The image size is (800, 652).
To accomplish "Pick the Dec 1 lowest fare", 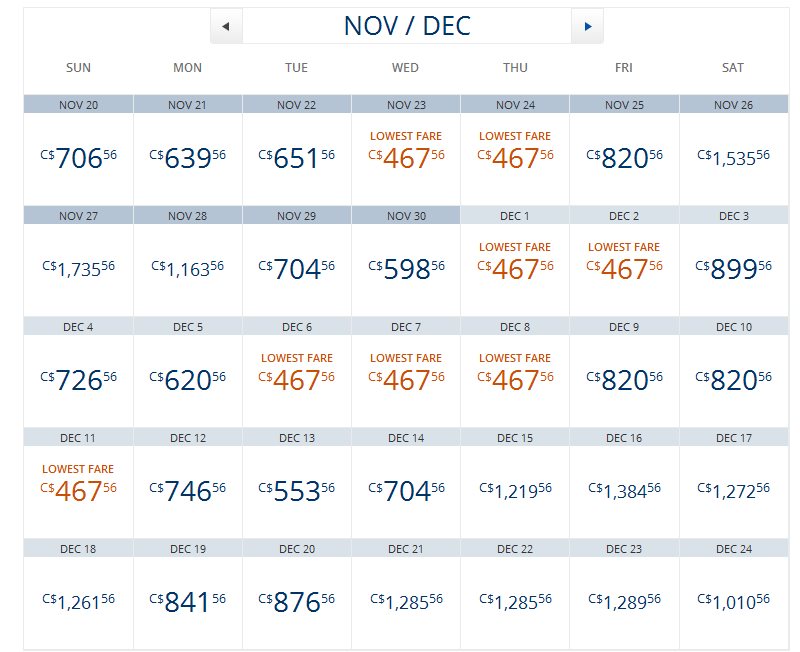I will 515,268.
